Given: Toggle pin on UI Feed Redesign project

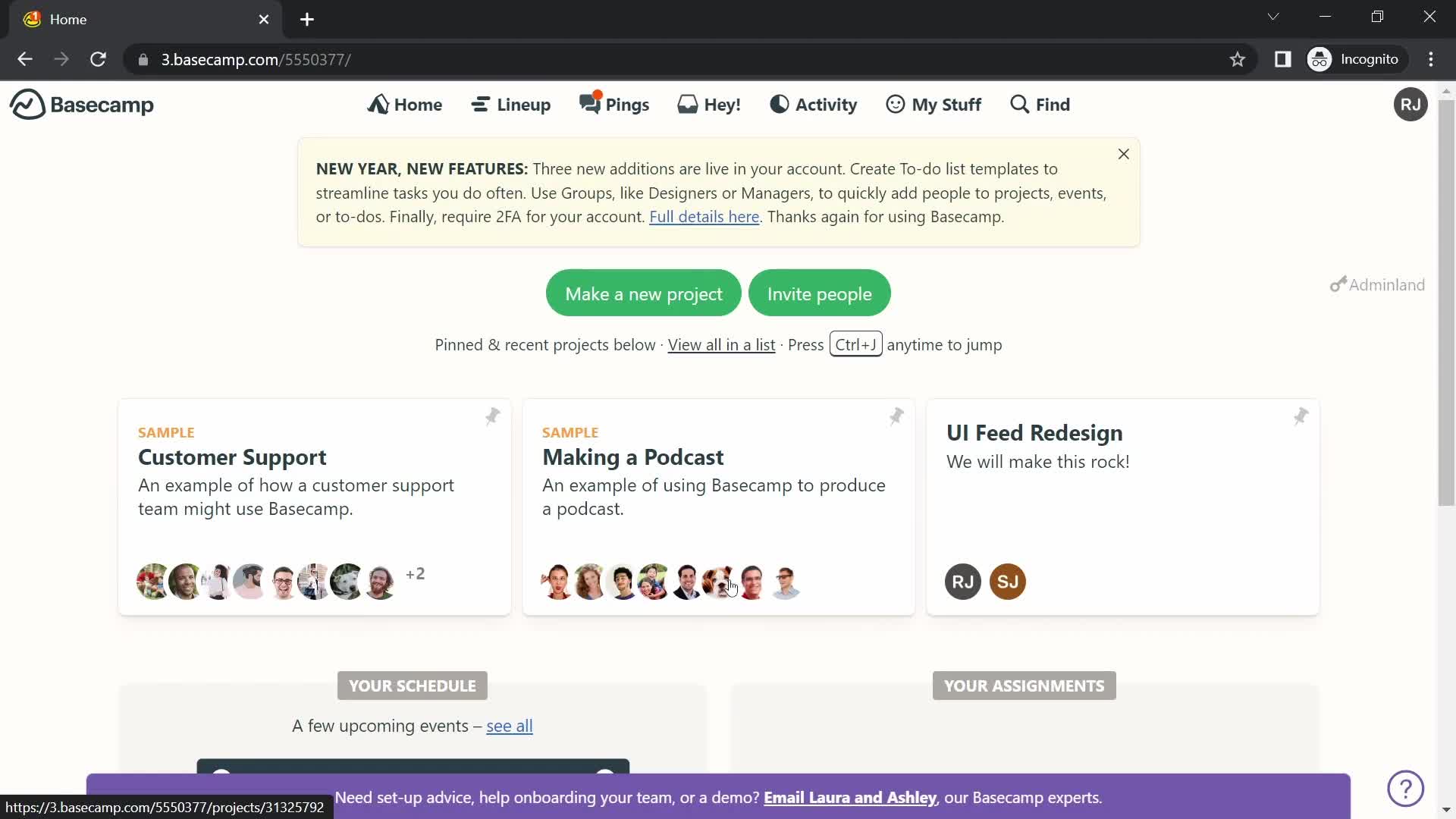Looking at the screenshot, I should click(1301, 416).
